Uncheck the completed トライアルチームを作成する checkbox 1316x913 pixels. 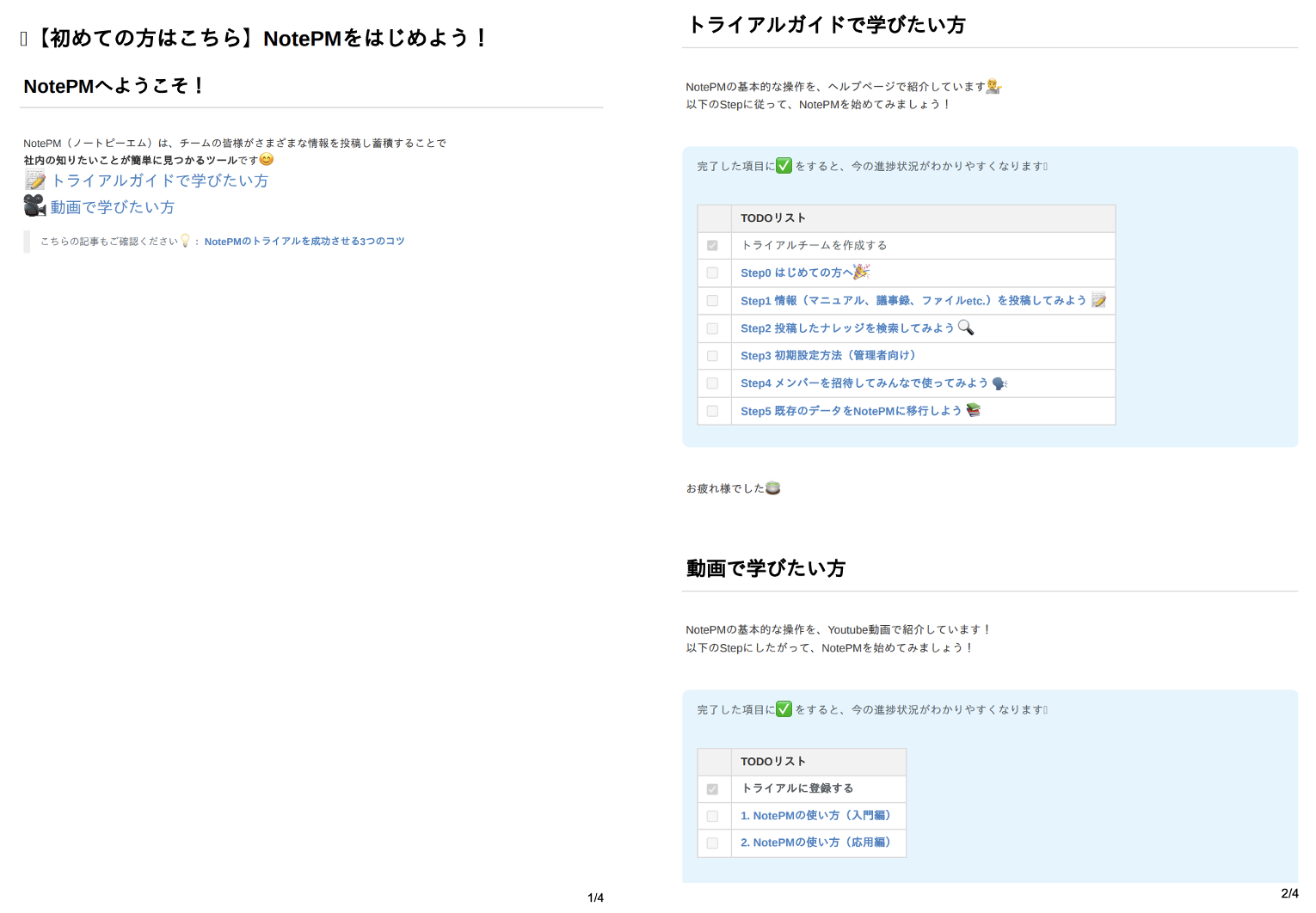(712, 245)
